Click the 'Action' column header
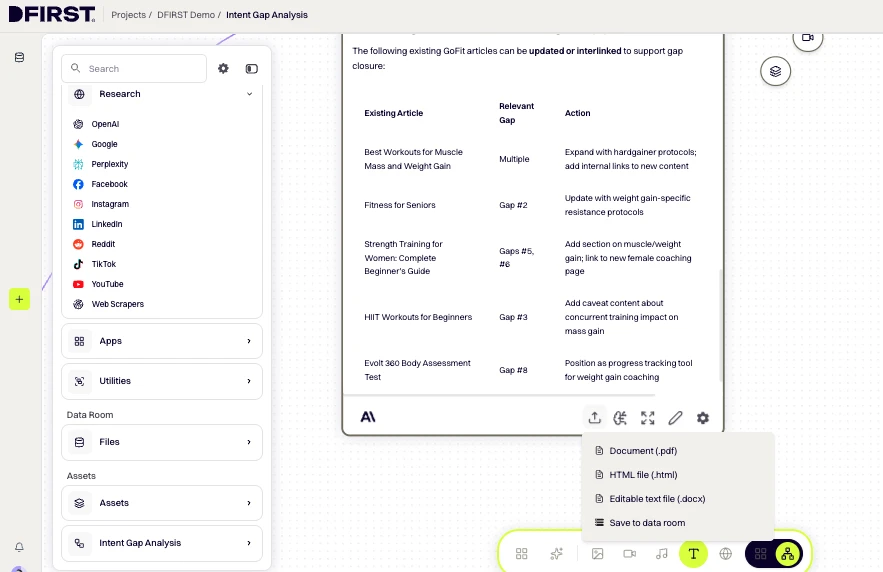This screenshot has width=883, height=572. coord(578,113)
